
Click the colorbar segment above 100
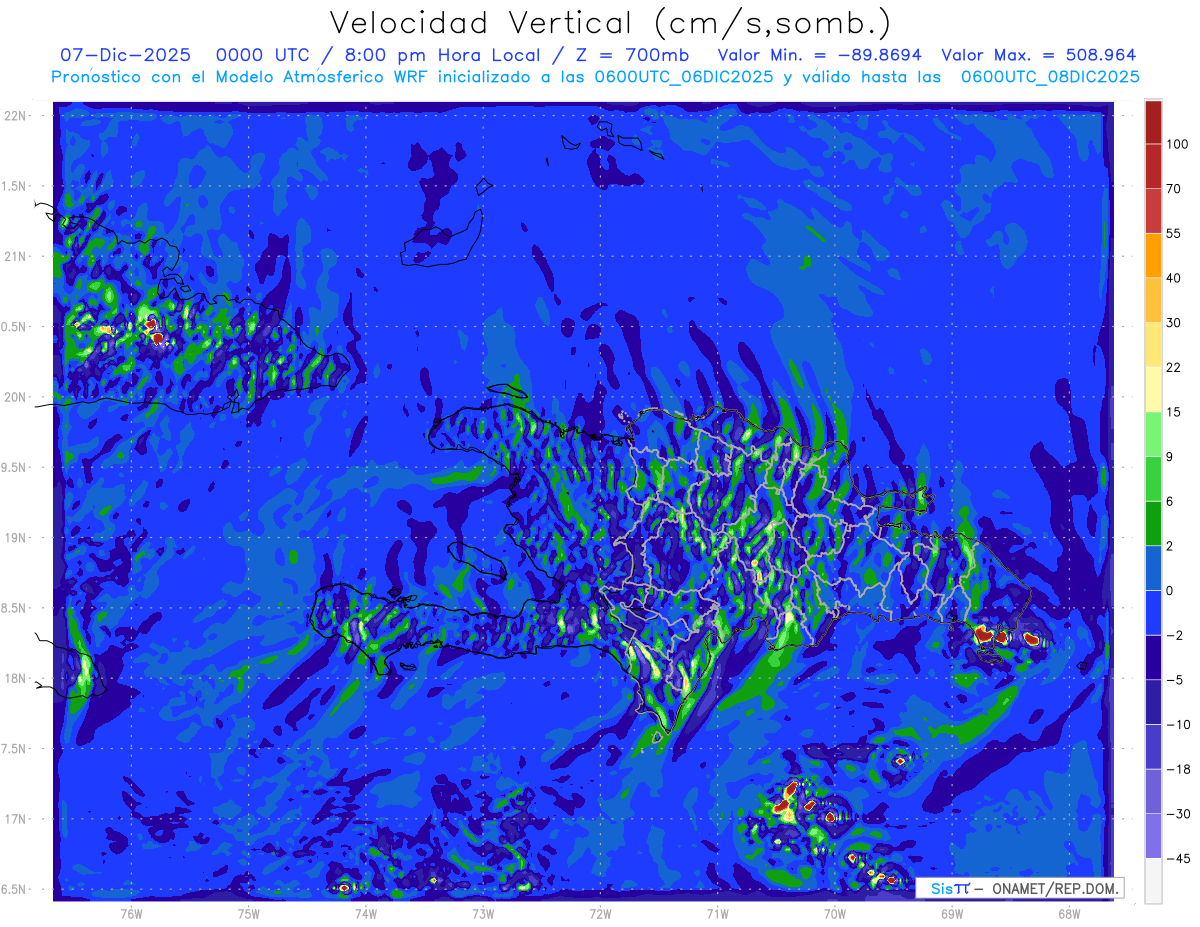1153,122
